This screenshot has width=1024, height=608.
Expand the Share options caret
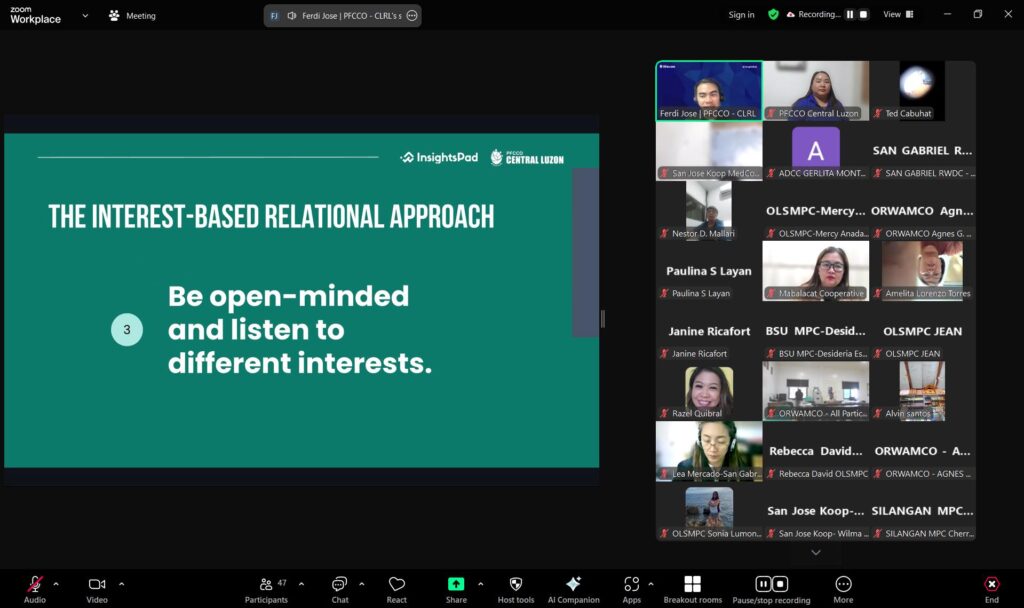click(481, 584)
